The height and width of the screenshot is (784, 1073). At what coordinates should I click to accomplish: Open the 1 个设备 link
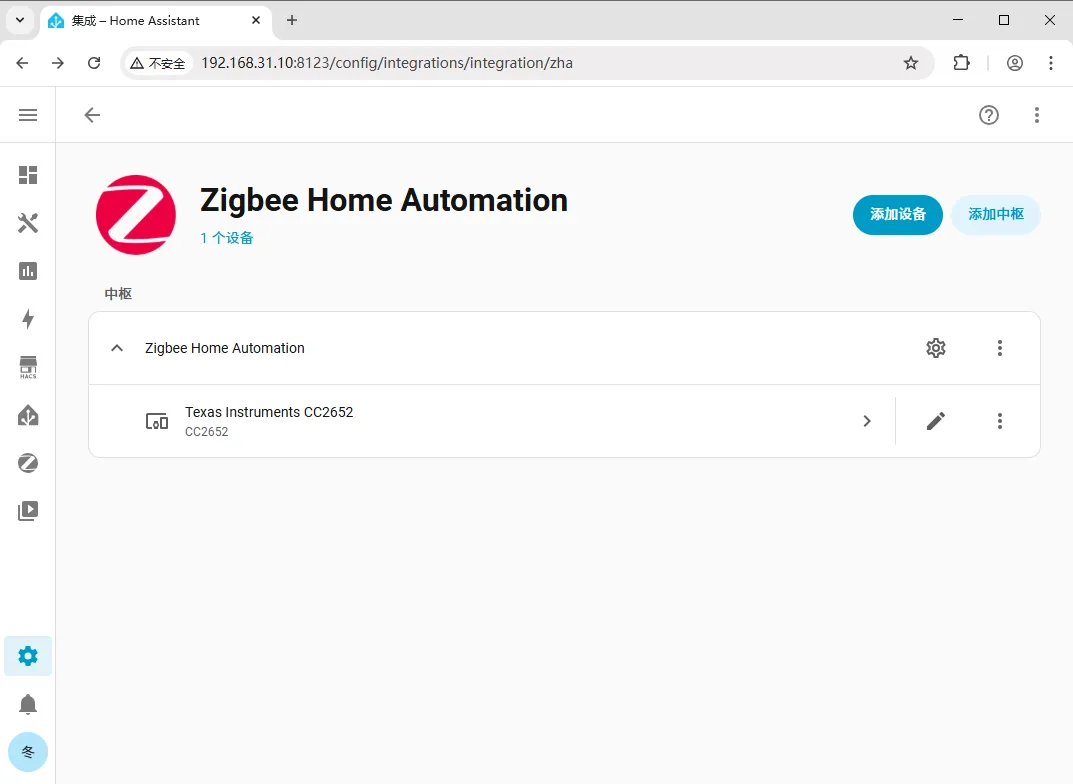click(x=227, y=238)
